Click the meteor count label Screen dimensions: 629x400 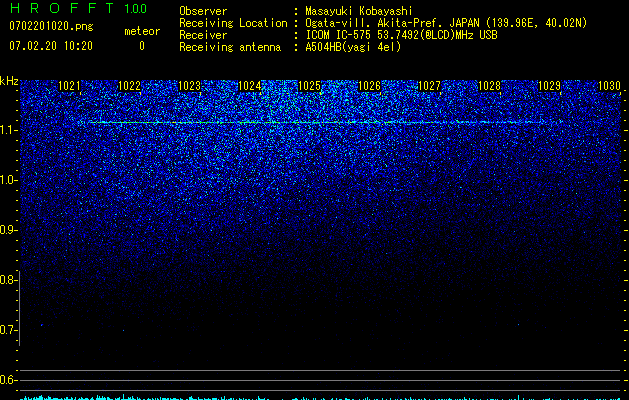coord(142,31)
